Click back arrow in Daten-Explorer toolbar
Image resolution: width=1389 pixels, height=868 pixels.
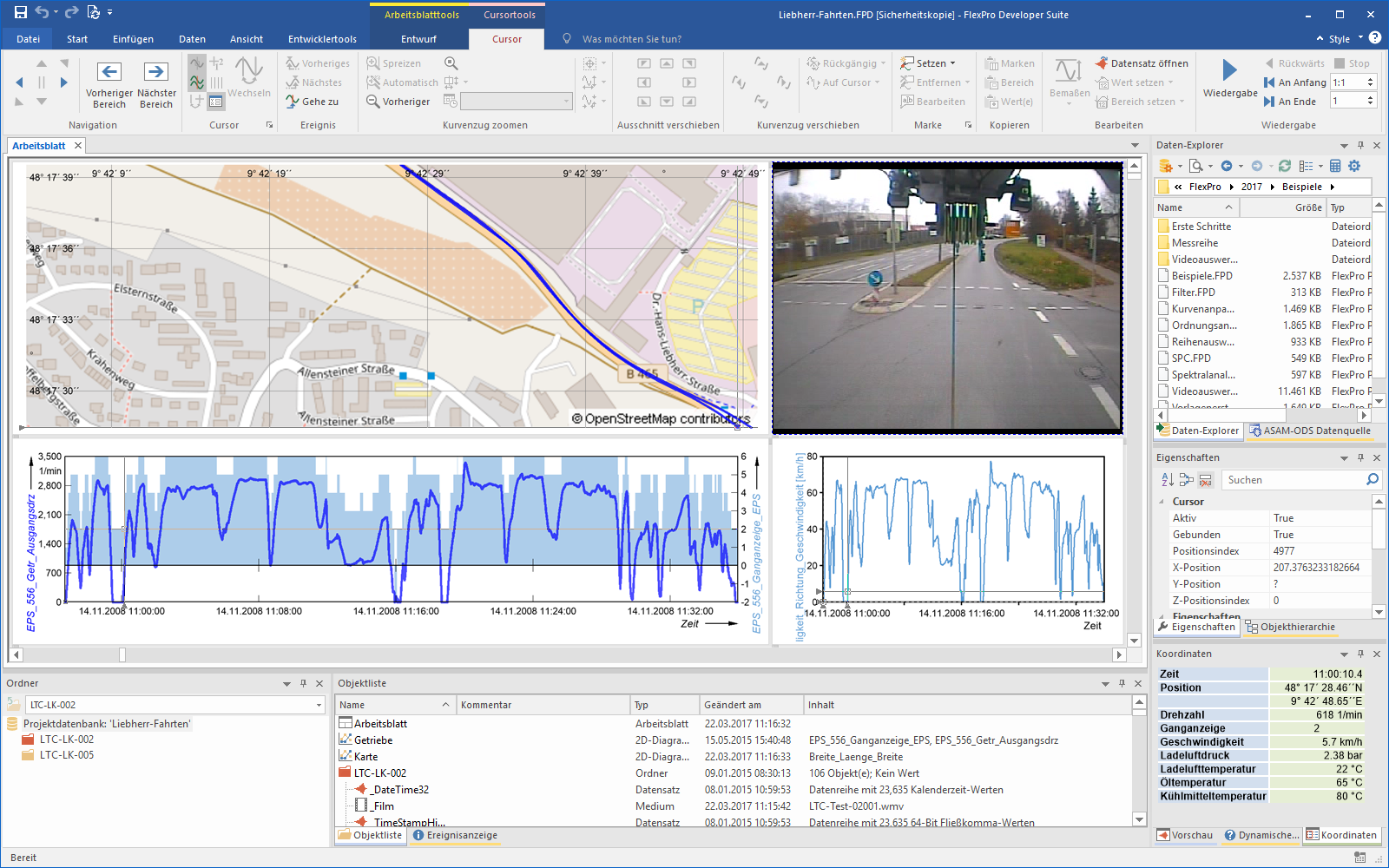click(1227, 166)
